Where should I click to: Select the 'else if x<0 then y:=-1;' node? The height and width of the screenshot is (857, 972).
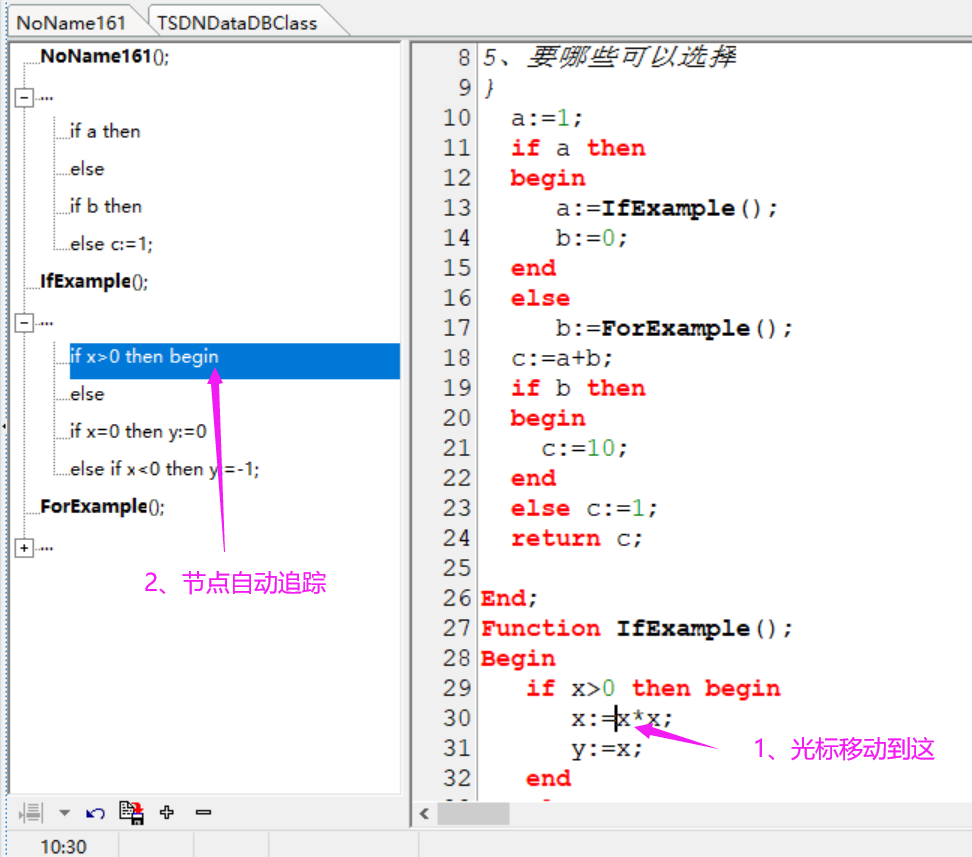[164, 469]
